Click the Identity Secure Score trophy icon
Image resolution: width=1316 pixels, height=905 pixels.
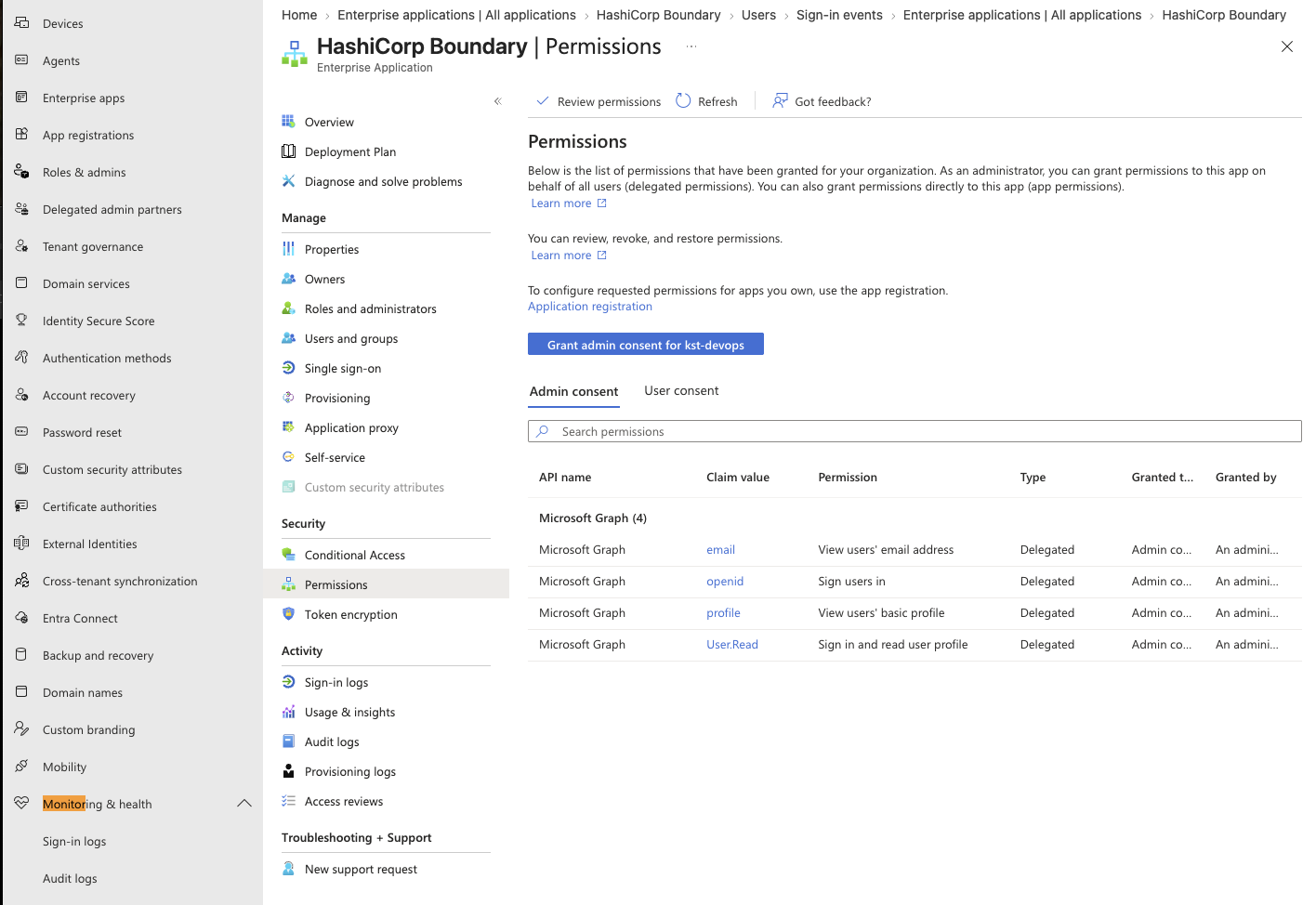point(21,320)
